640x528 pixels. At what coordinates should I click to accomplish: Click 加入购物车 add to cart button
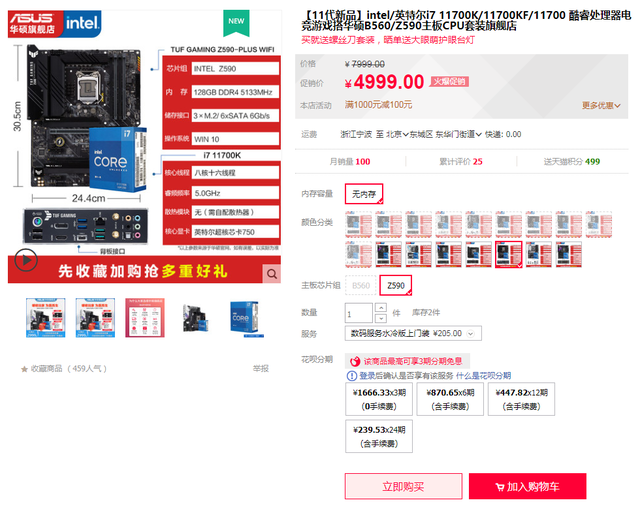[527, 486]
